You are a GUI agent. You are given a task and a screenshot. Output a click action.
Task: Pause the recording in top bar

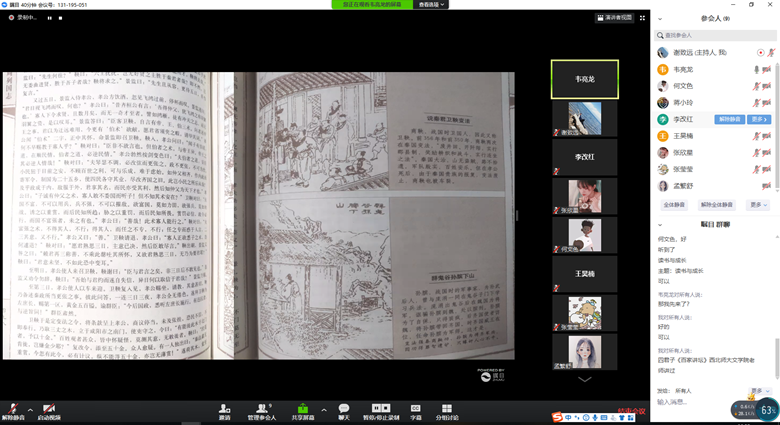tap(49, 18)
